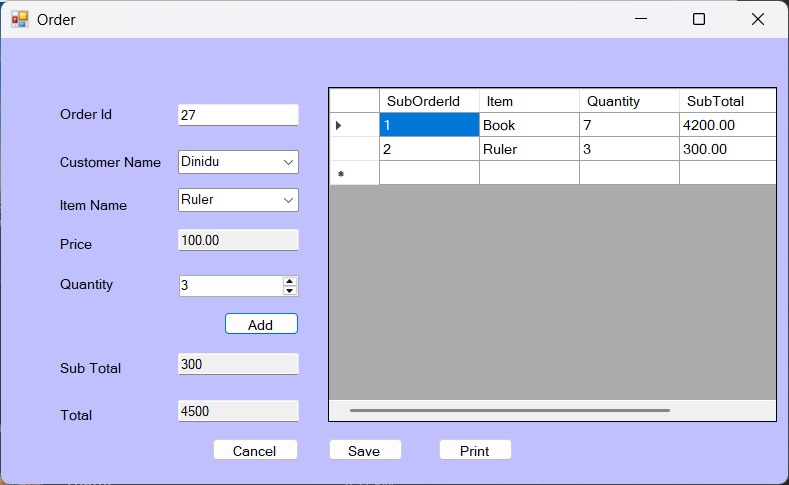
Task: Click the Cancel button
Action: pyautogui.click(x=255, y=451)
